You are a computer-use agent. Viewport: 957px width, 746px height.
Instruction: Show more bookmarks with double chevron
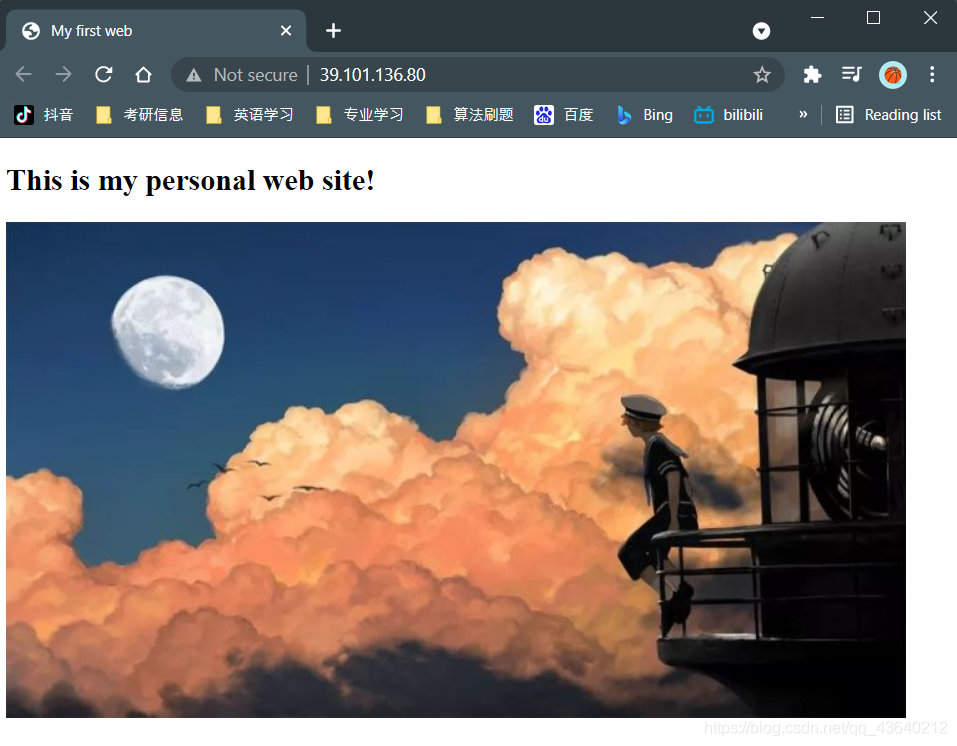click(x=803, y=114)
